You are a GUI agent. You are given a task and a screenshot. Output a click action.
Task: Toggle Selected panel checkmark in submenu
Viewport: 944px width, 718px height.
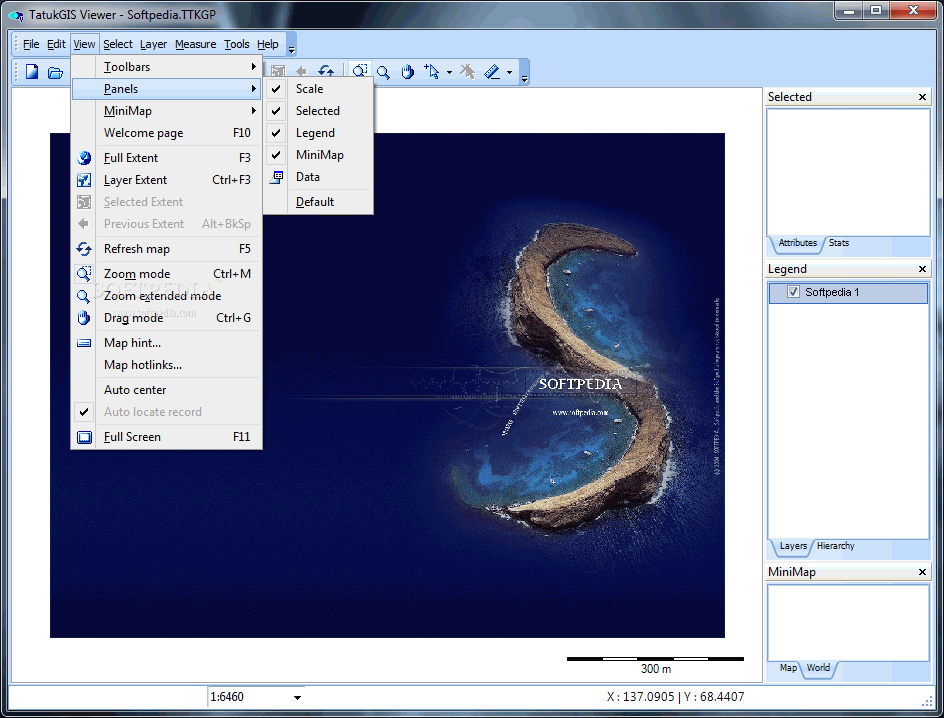coord(276,111)
